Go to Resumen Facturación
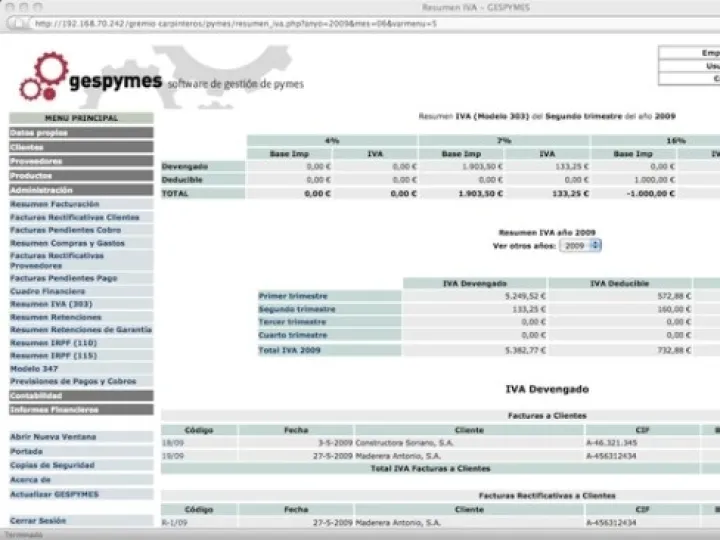720x540 pixels. pyautogui.click(x=56, y=204)
